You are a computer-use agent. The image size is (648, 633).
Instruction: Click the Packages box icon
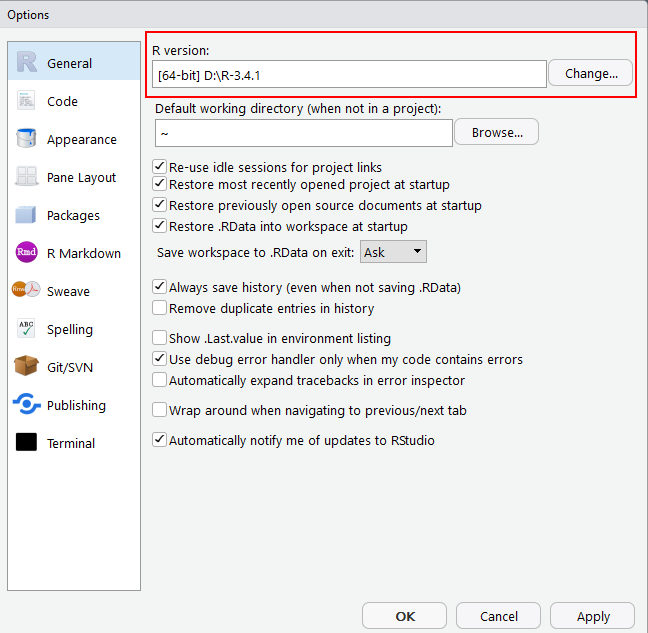(26, 215)
